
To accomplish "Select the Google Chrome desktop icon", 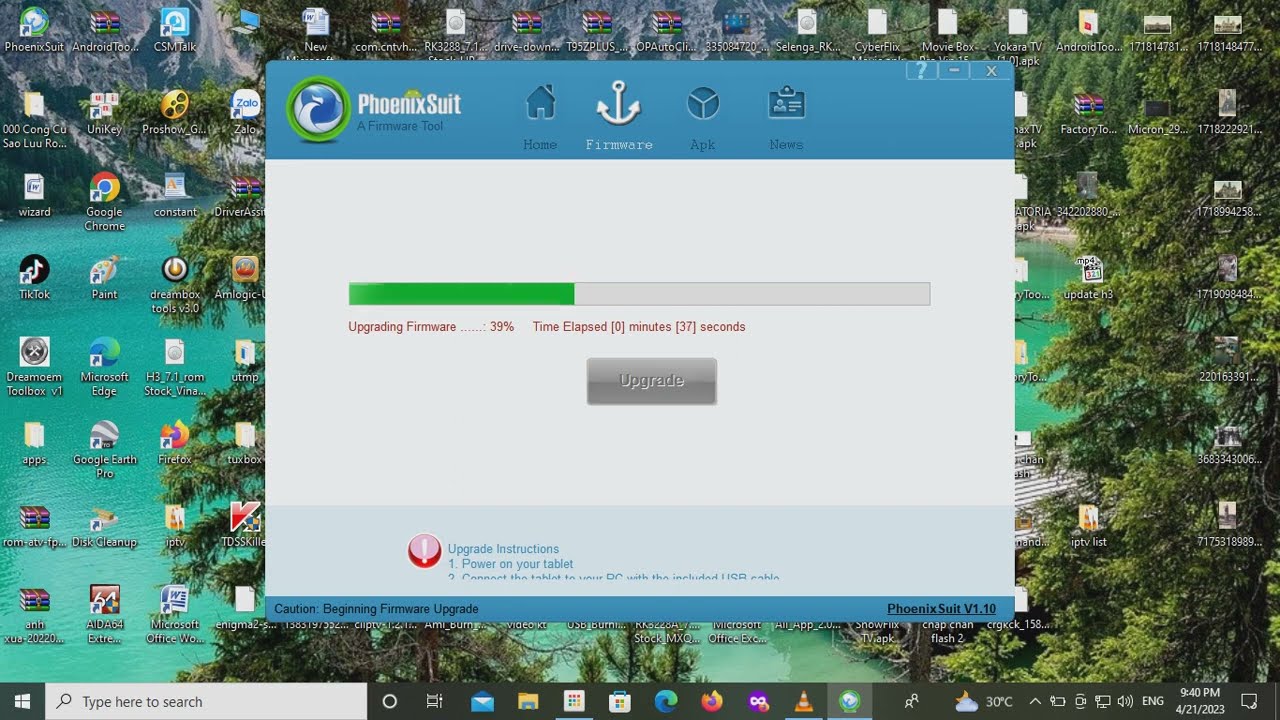I will click(x=104, y=201).
